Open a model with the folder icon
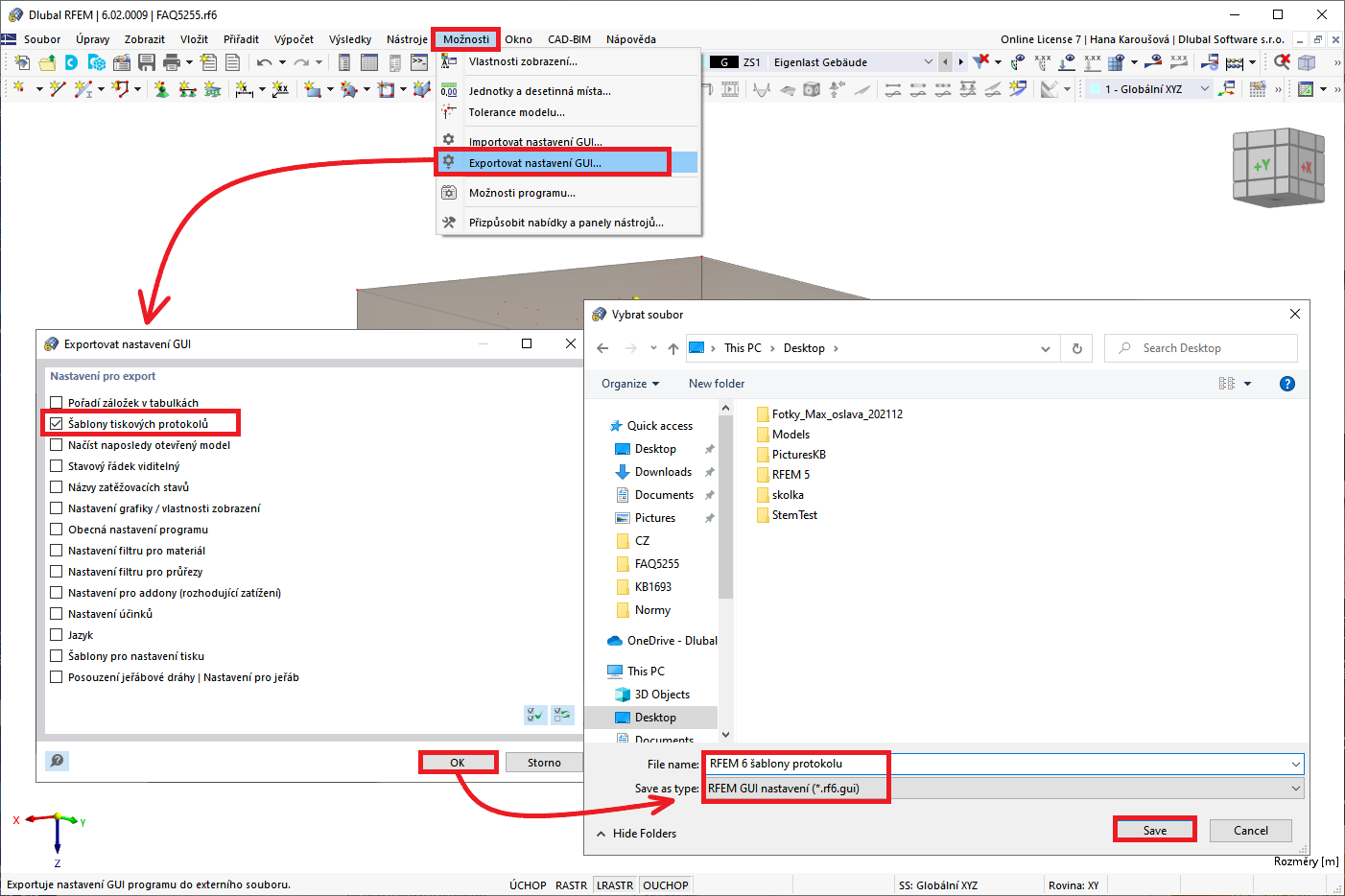The width and height of the screenshot is (1345, 896). click(x=46, y=62)
